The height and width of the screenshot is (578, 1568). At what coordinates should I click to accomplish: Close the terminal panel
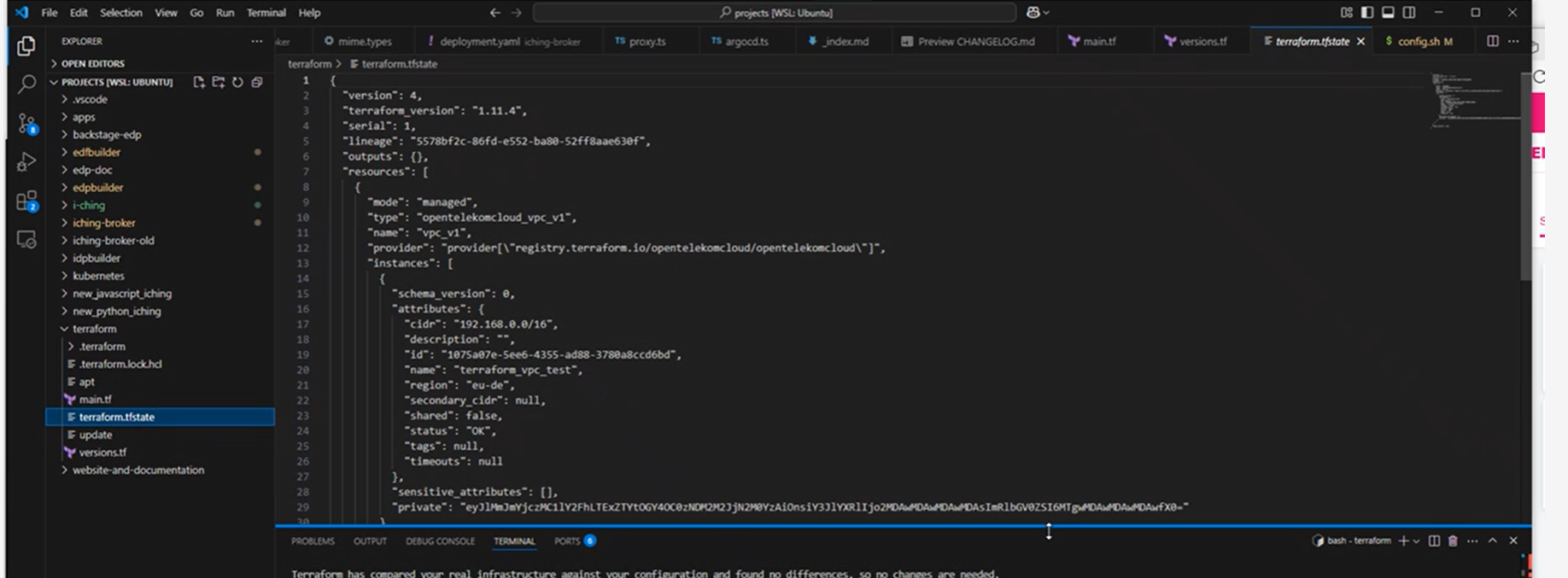coord(1513,540)
